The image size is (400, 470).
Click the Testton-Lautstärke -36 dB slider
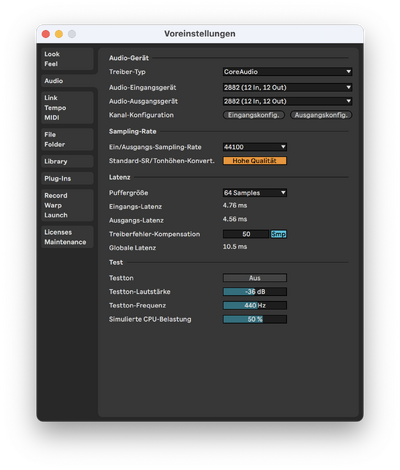pos(255,292)
